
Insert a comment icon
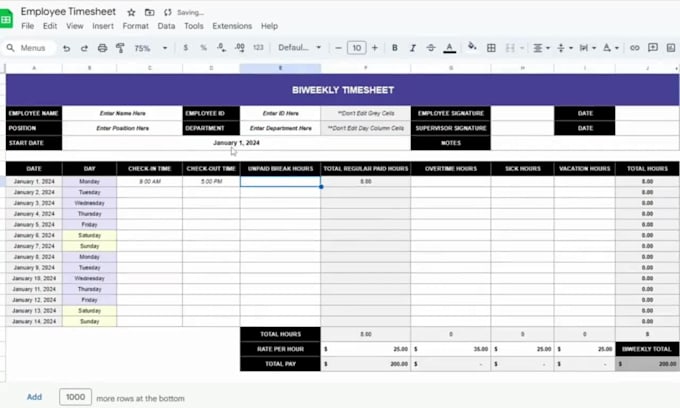point(653,48)
